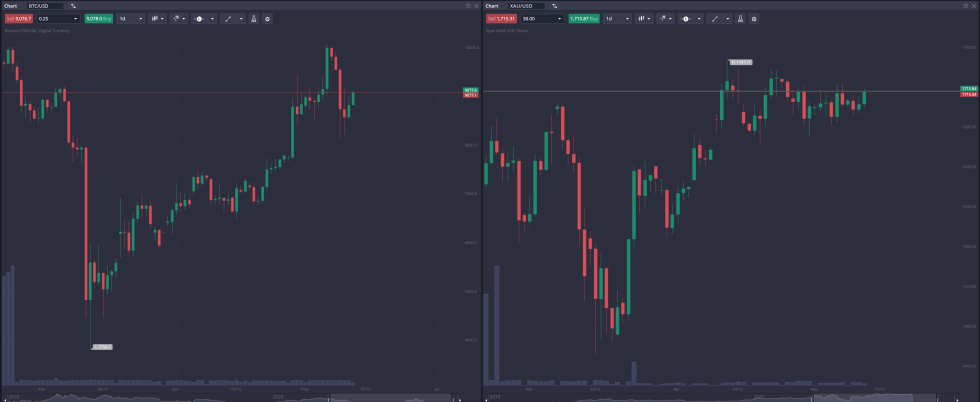Screen dimensions: 980x402
Task: Click the BTC/USD symbol input field
Action: (x=44, y=5)
